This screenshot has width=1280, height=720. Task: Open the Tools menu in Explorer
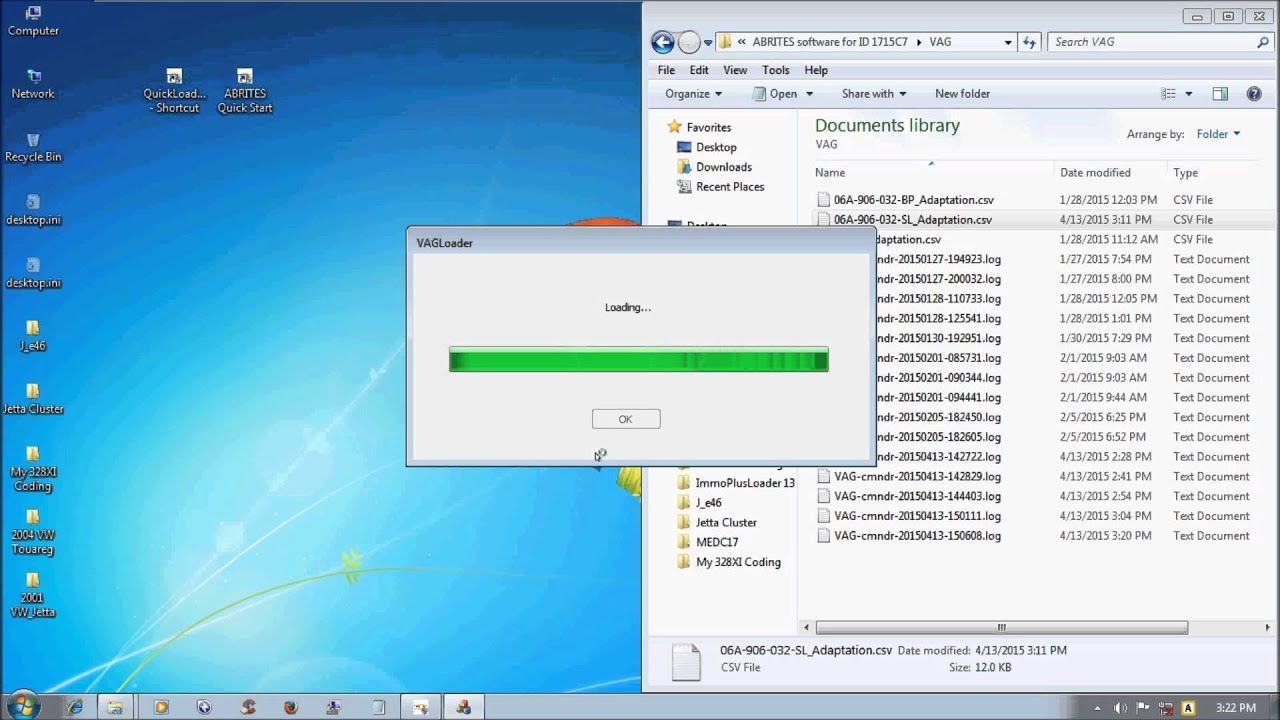(776, 70)
